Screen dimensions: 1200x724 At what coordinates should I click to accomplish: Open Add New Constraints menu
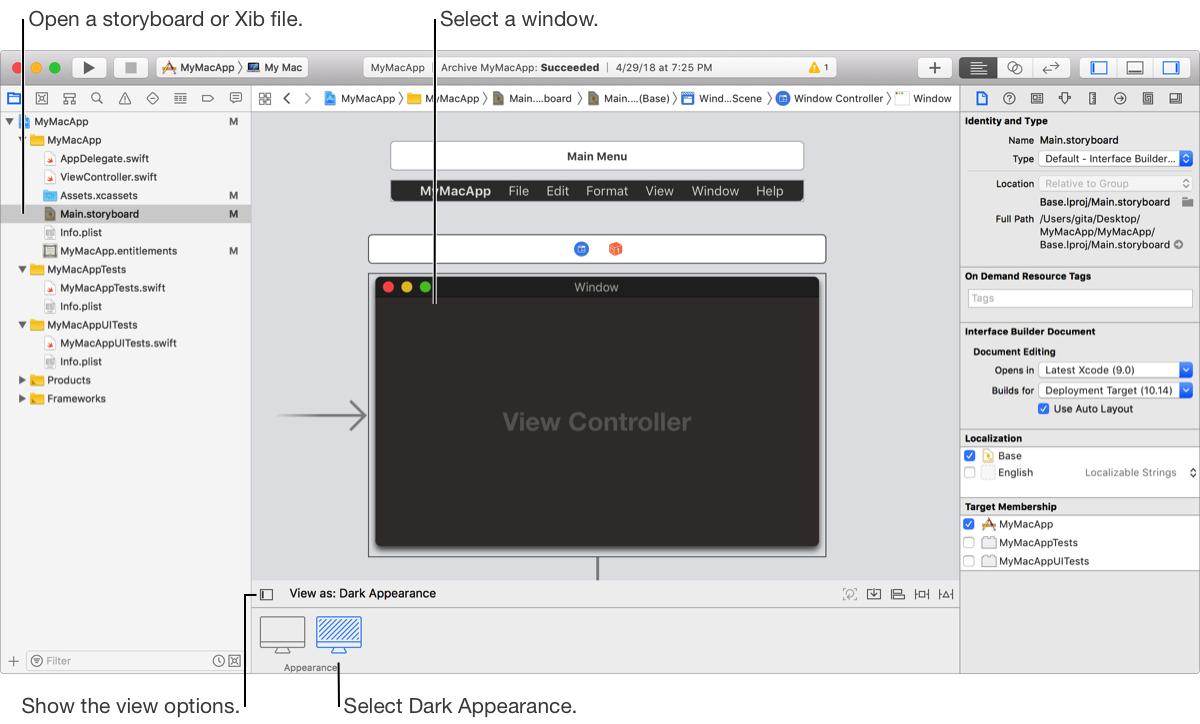922,594
